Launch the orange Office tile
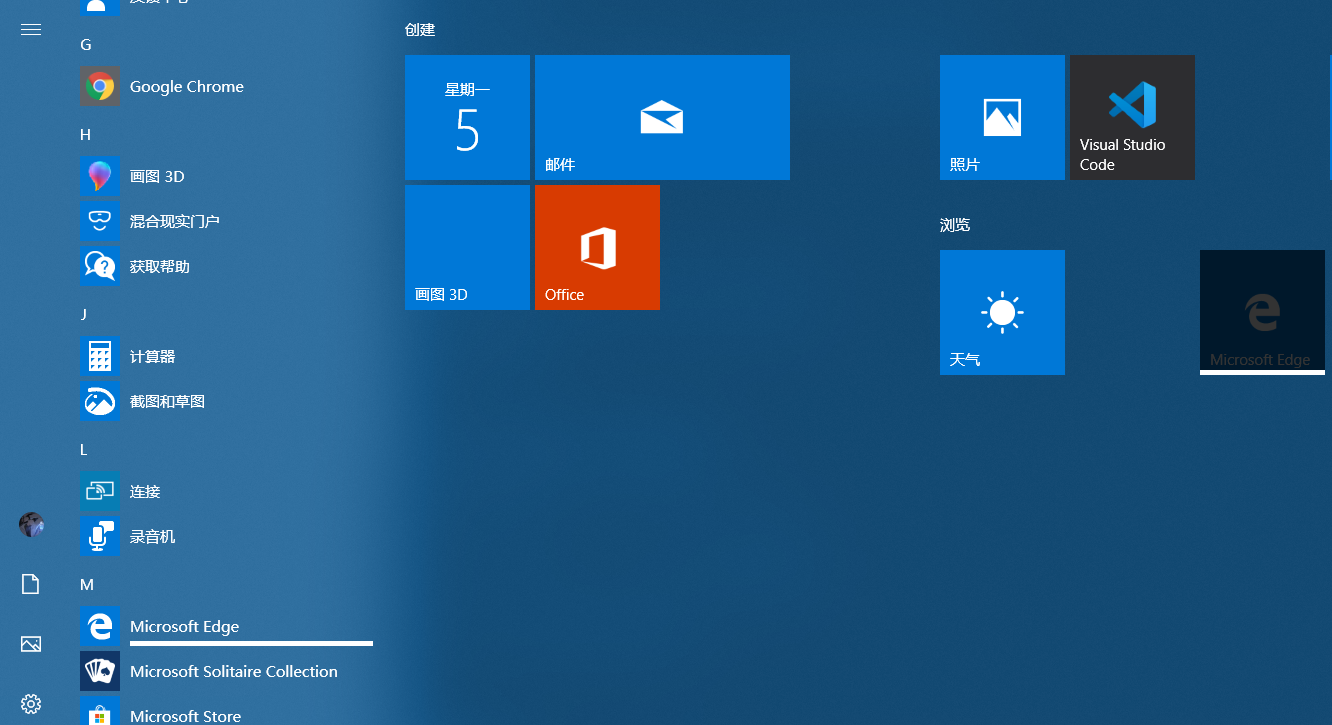 (x=597, y=247)
